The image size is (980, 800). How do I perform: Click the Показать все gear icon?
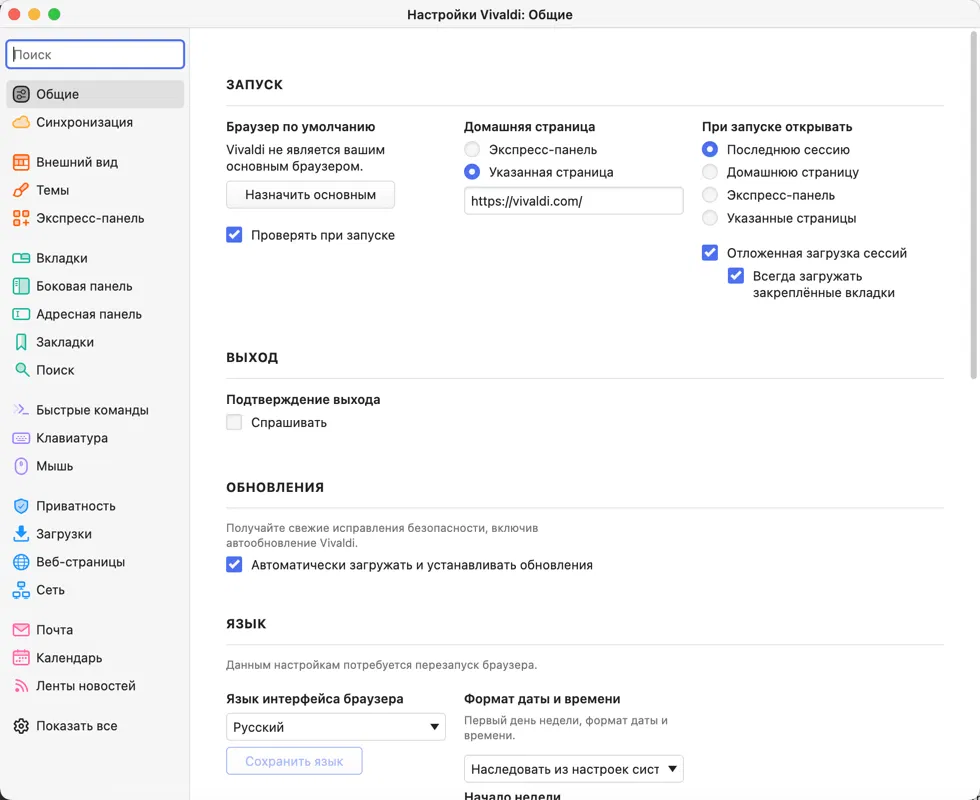[x=21, y=726]
